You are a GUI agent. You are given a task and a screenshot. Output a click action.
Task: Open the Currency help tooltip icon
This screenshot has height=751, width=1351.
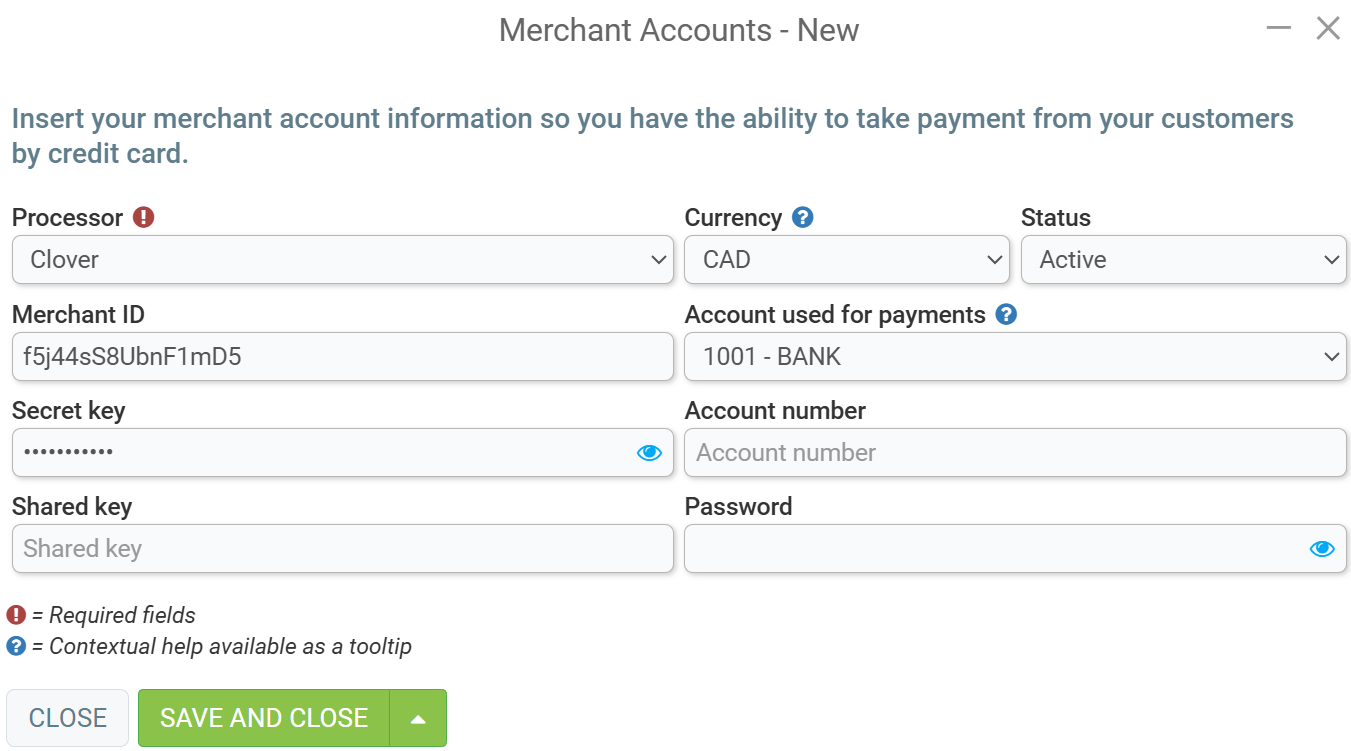tap(802, 217)
